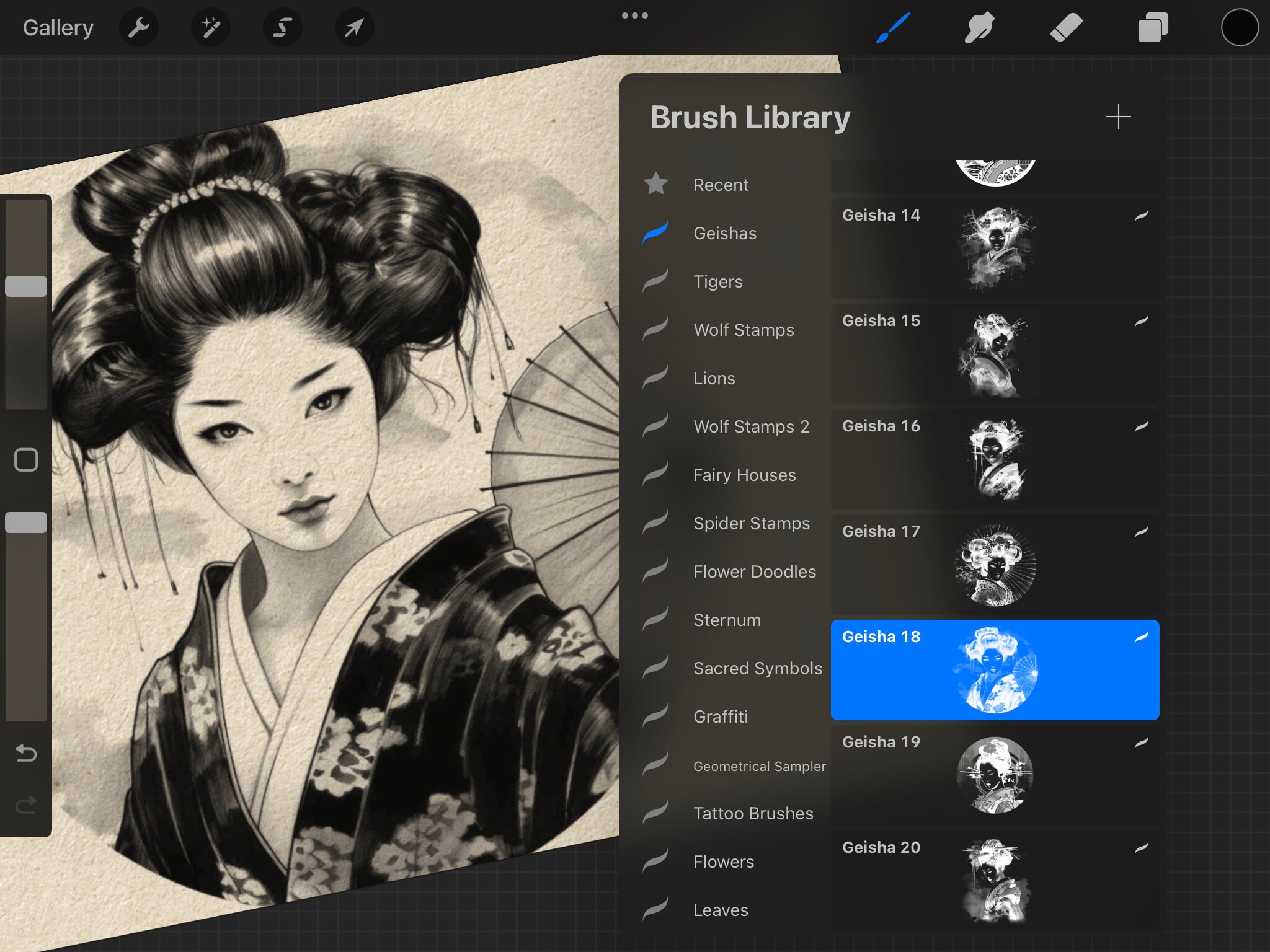Tap the highlighted Geisha 18 brush
Screen dimensions: 1270x952
995,670
